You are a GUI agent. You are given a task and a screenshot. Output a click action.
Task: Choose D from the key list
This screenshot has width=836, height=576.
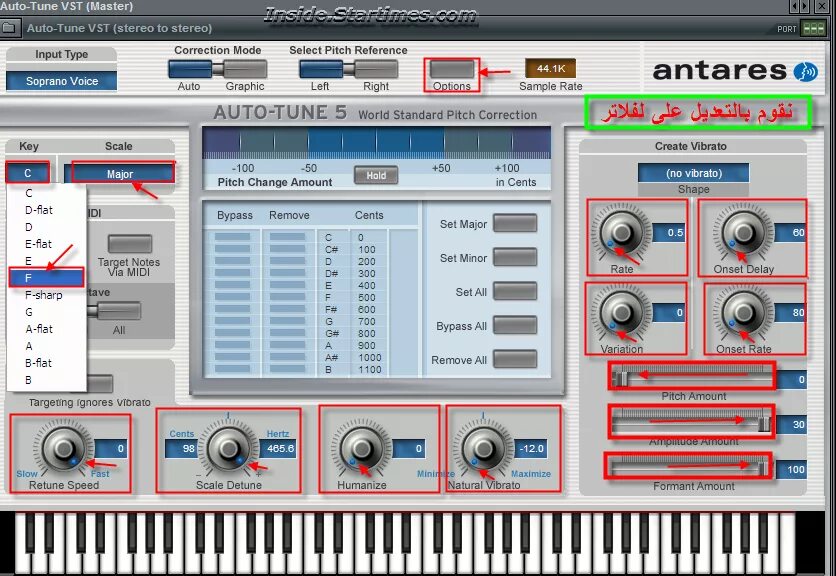[x=46, y=227]
